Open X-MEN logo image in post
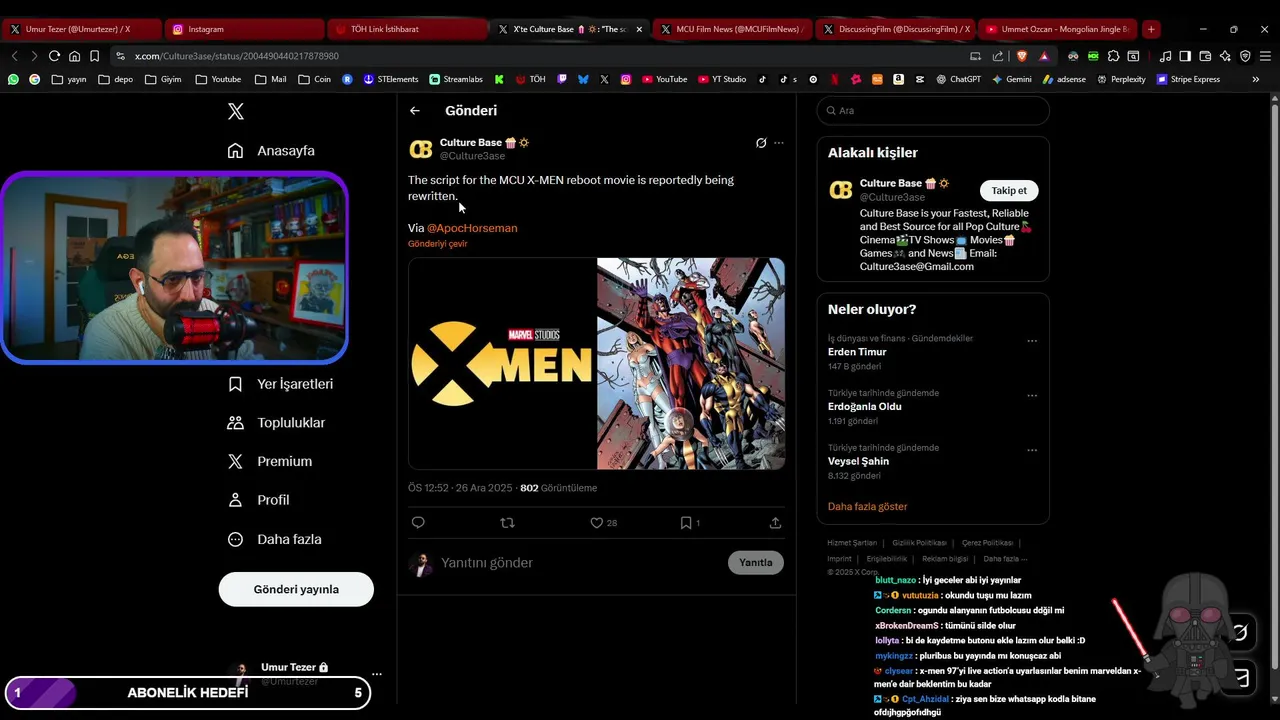The image size is (1280, 720). click(x=502, y=364)
